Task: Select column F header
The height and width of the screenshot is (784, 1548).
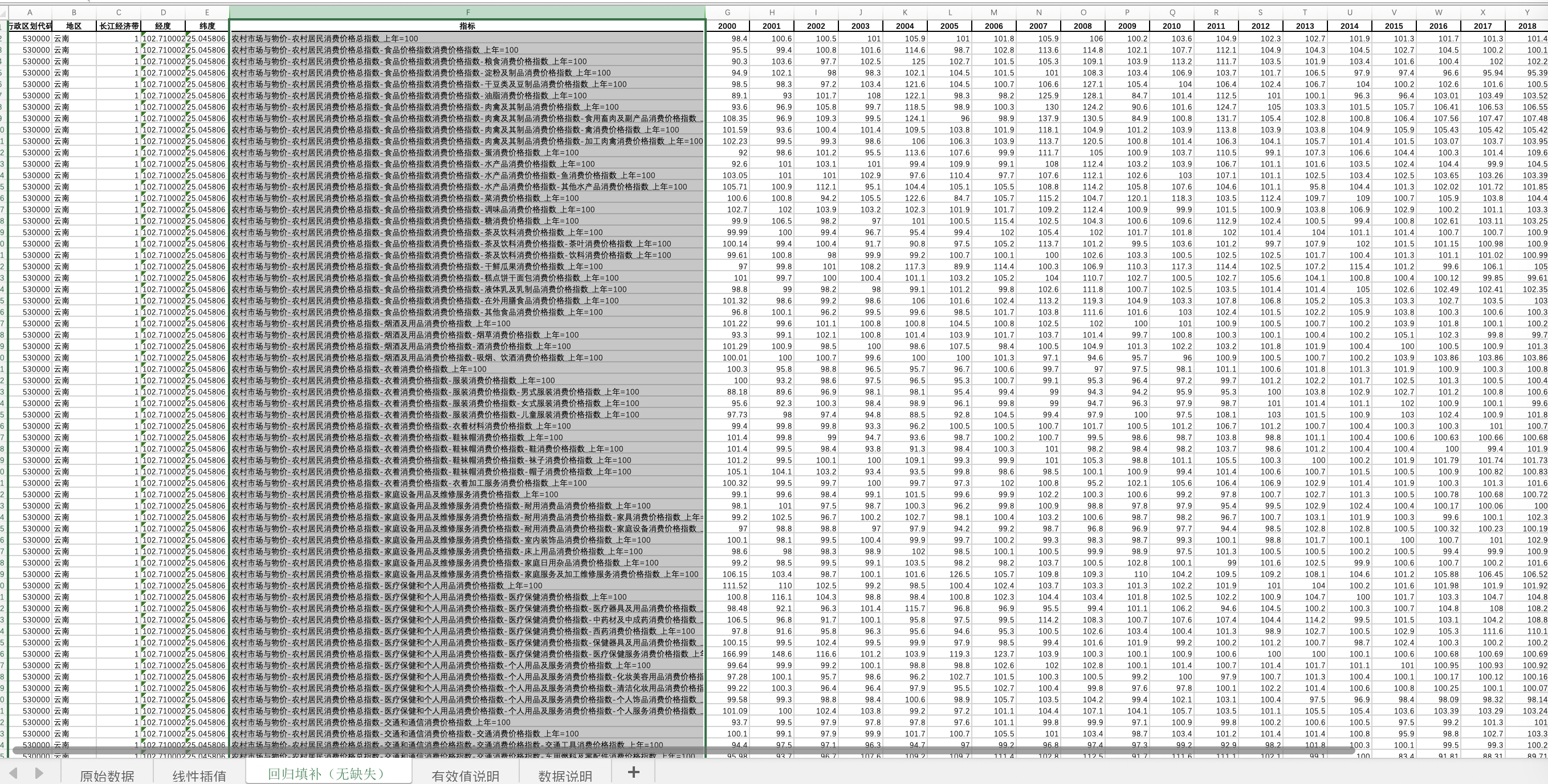Action: tap(467, 12)
